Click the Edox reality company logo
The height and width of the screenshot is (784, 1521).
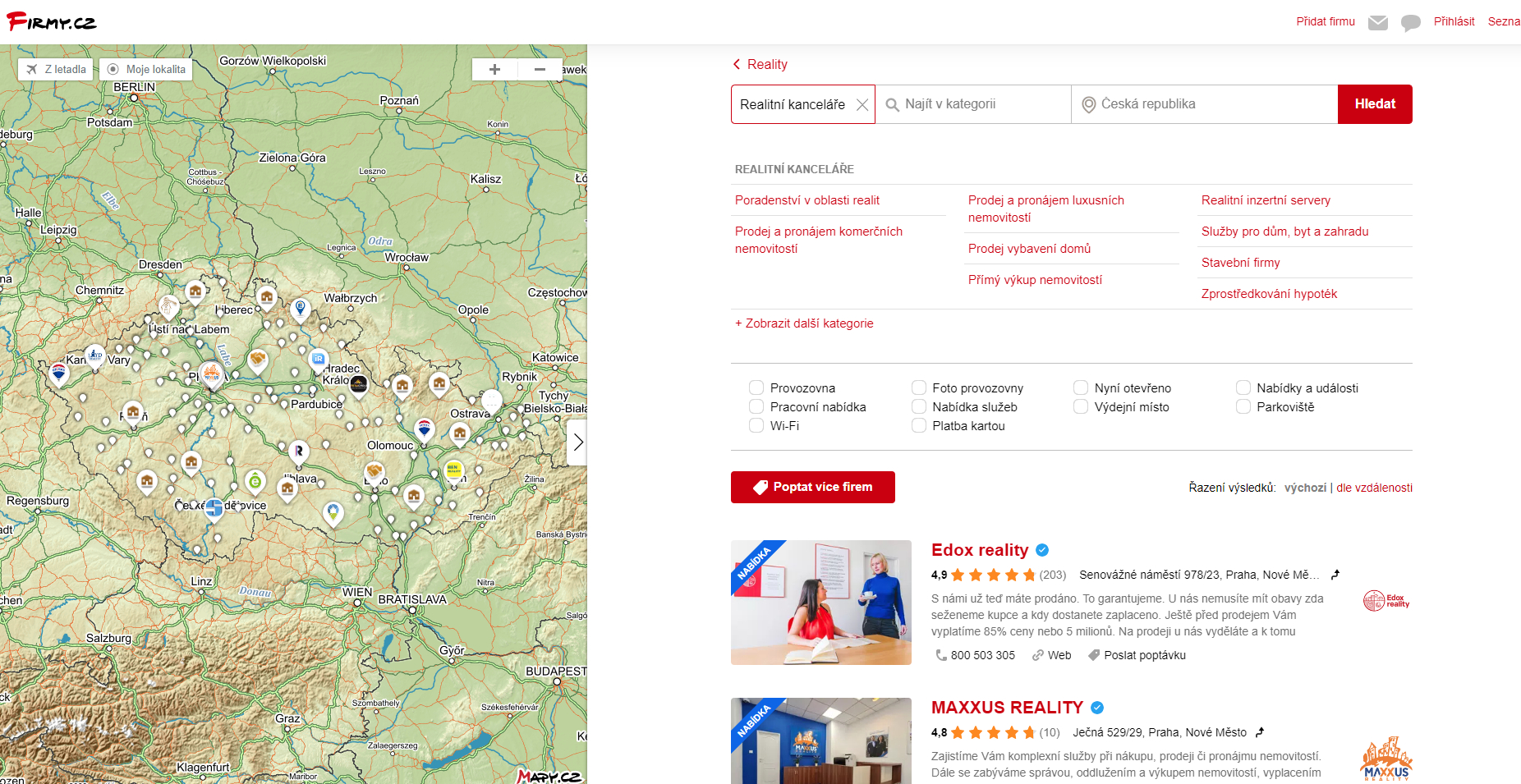tap(1386, 601)
